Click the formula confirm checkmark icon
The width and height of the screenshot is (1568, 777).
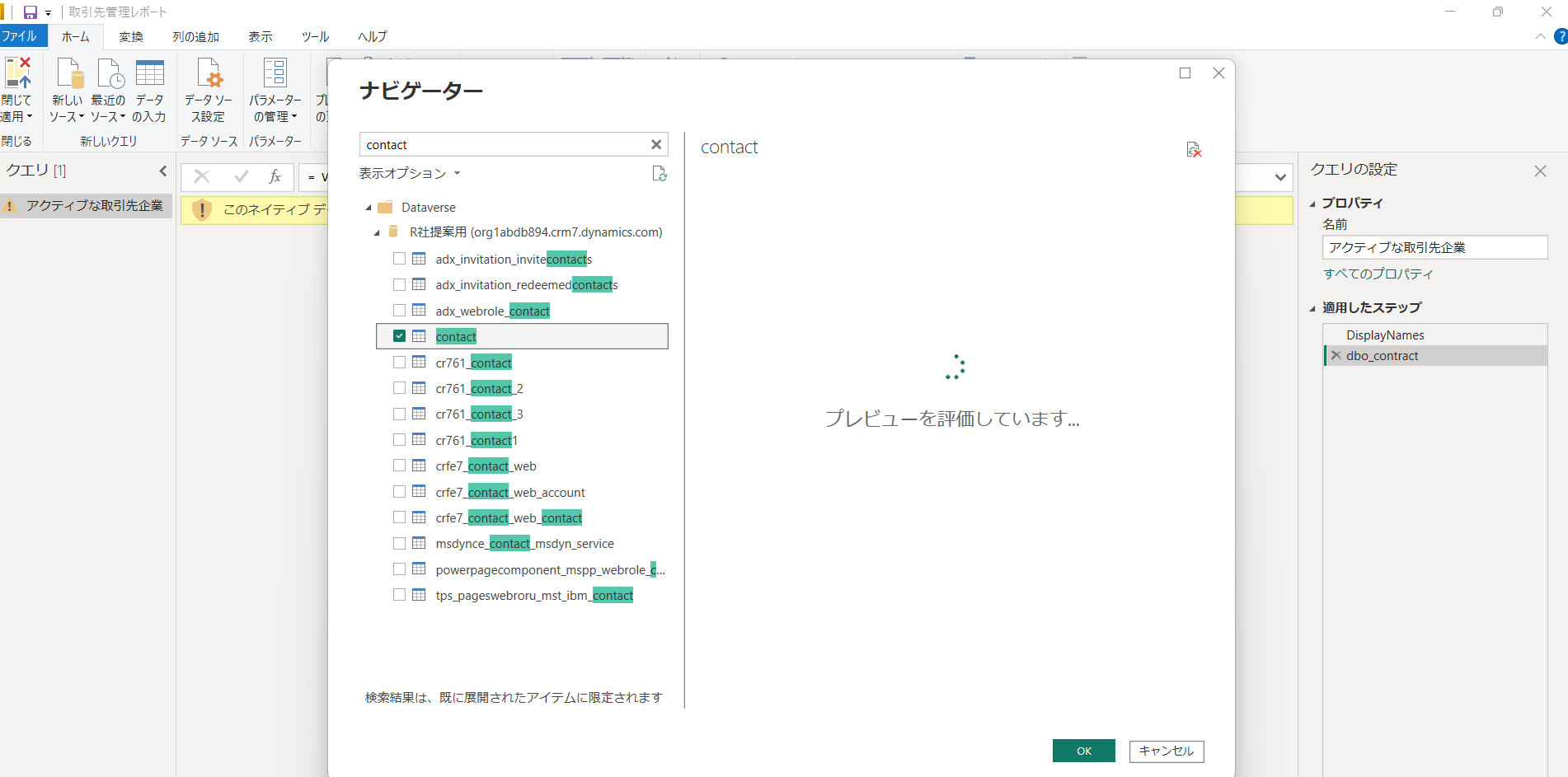(242, 176)
